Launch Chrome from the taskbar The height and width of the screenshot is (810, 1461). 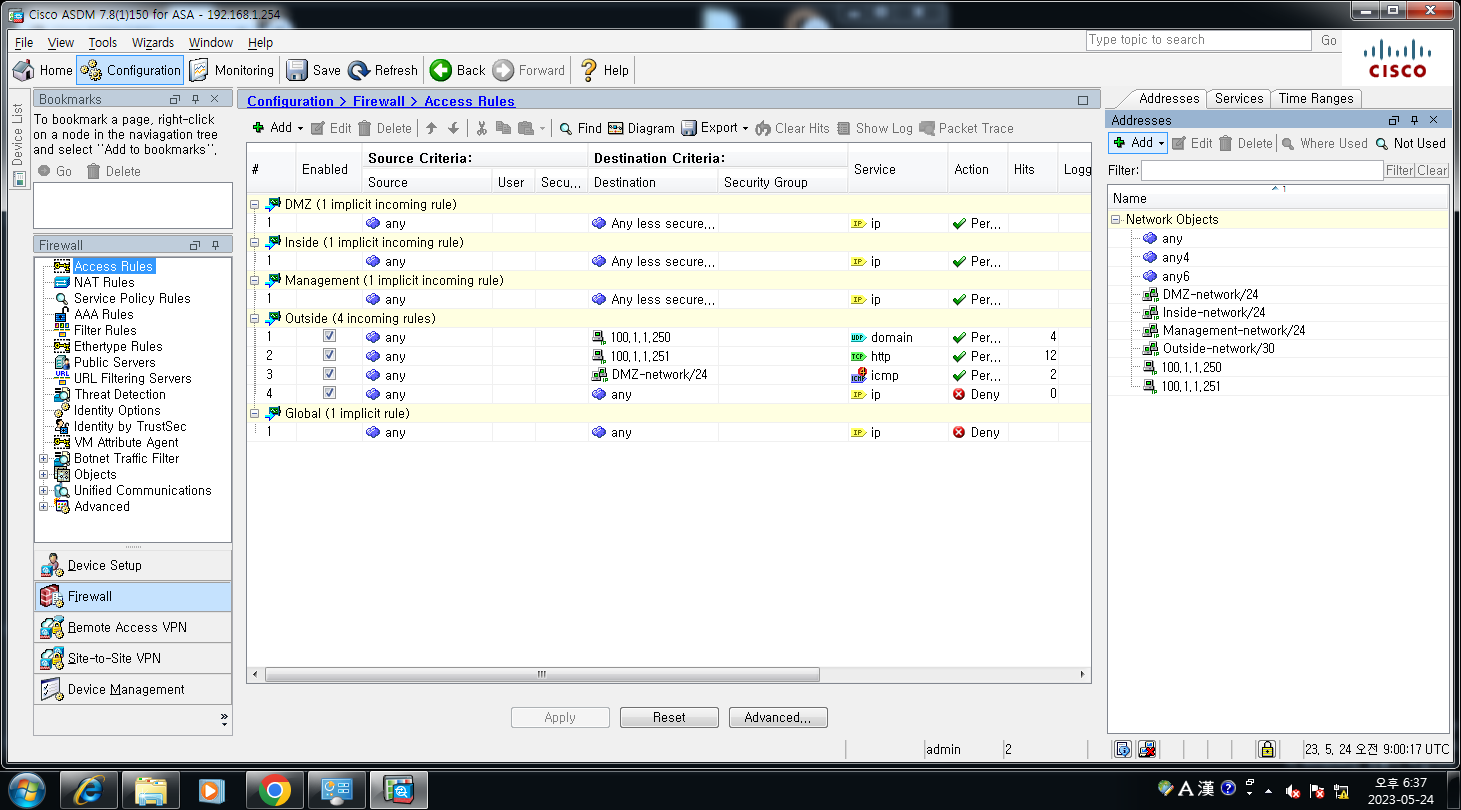274,790
